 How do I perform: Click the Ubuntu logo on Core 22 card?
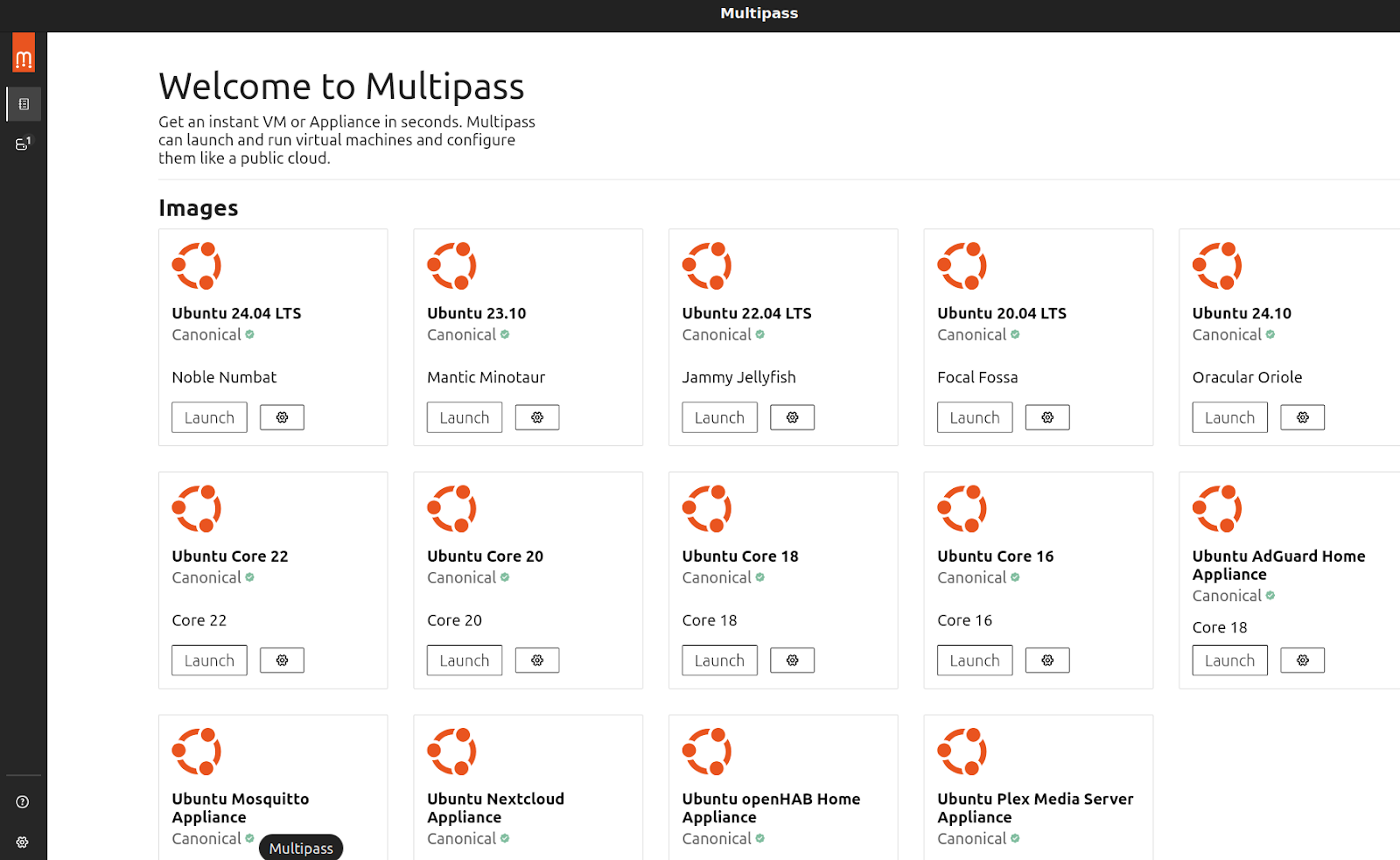click(196, 509)
